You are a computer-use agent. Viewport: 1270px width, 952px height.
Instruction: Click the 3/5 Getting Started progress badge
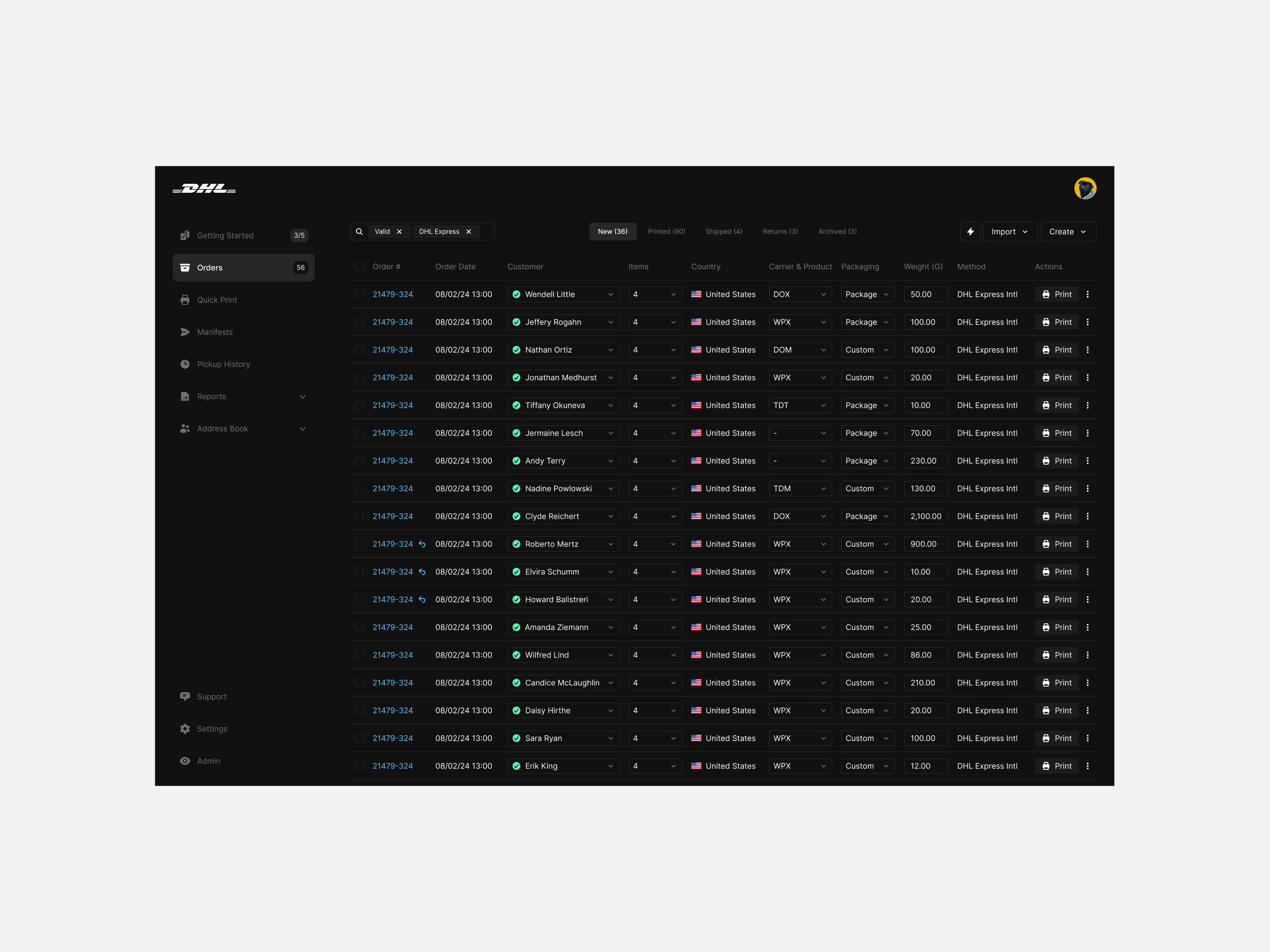click(300, 235)
